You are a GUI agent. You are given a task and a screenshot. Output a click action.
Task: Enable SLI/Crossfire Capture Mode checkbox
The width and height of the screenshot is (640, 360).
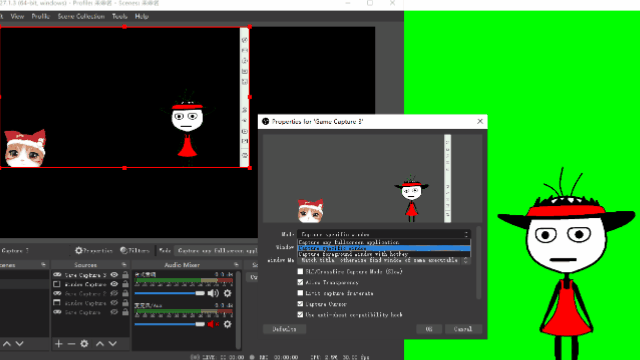click(x=300, y=271)
